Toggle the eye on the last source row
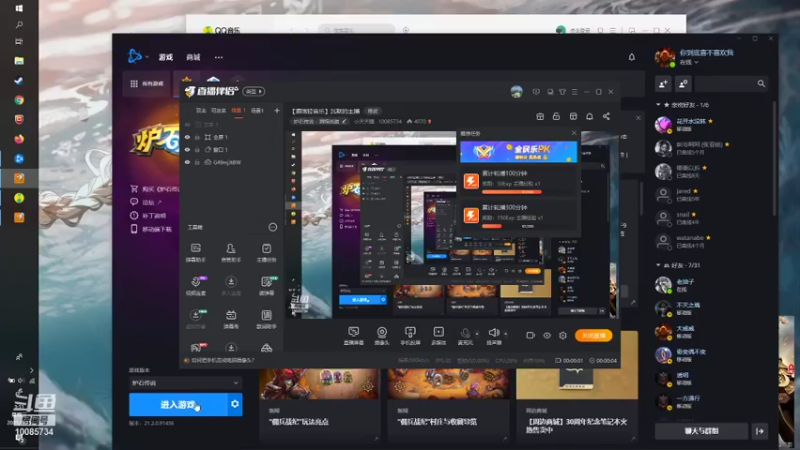 [x=187, y=162]
